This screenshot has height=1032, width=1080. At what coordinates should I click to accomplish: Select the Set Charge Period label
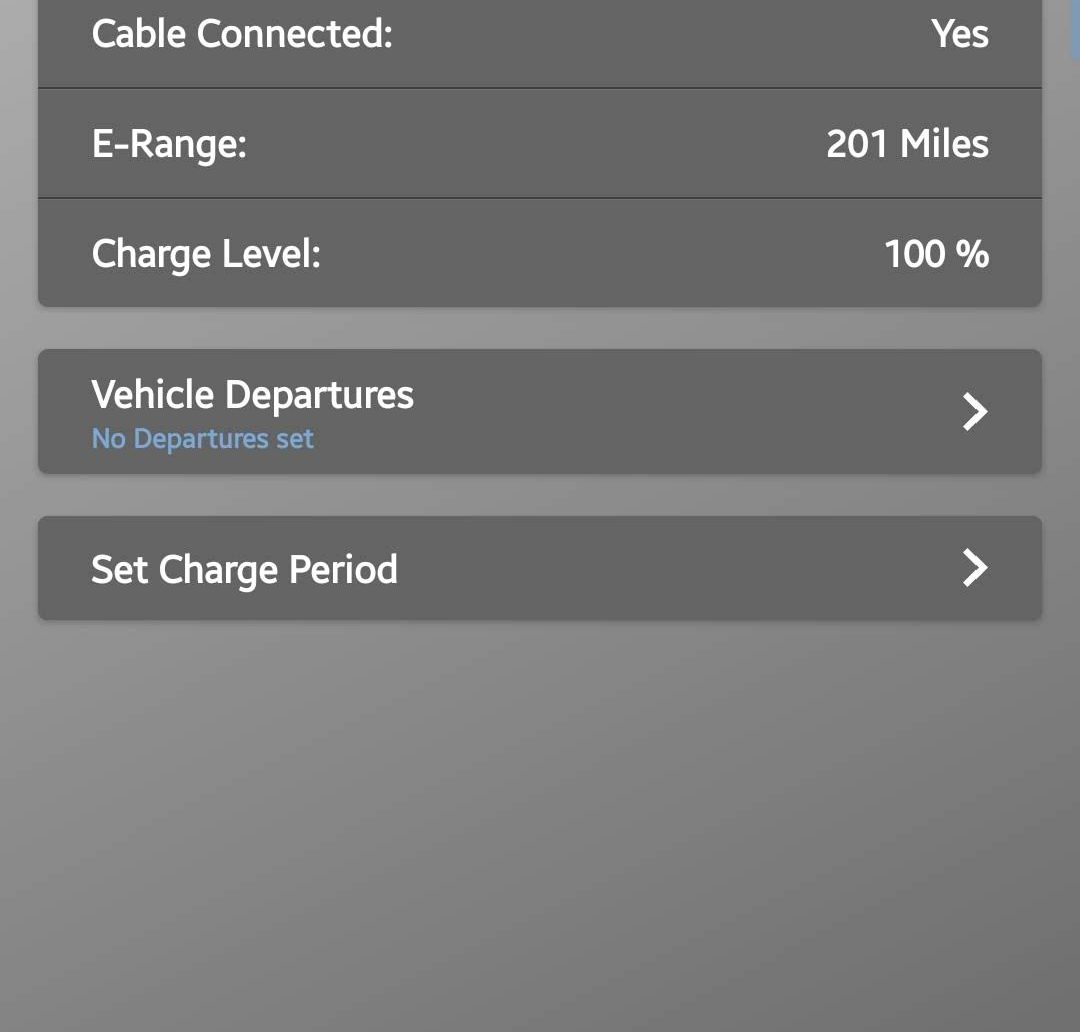[x=245, y=570]
